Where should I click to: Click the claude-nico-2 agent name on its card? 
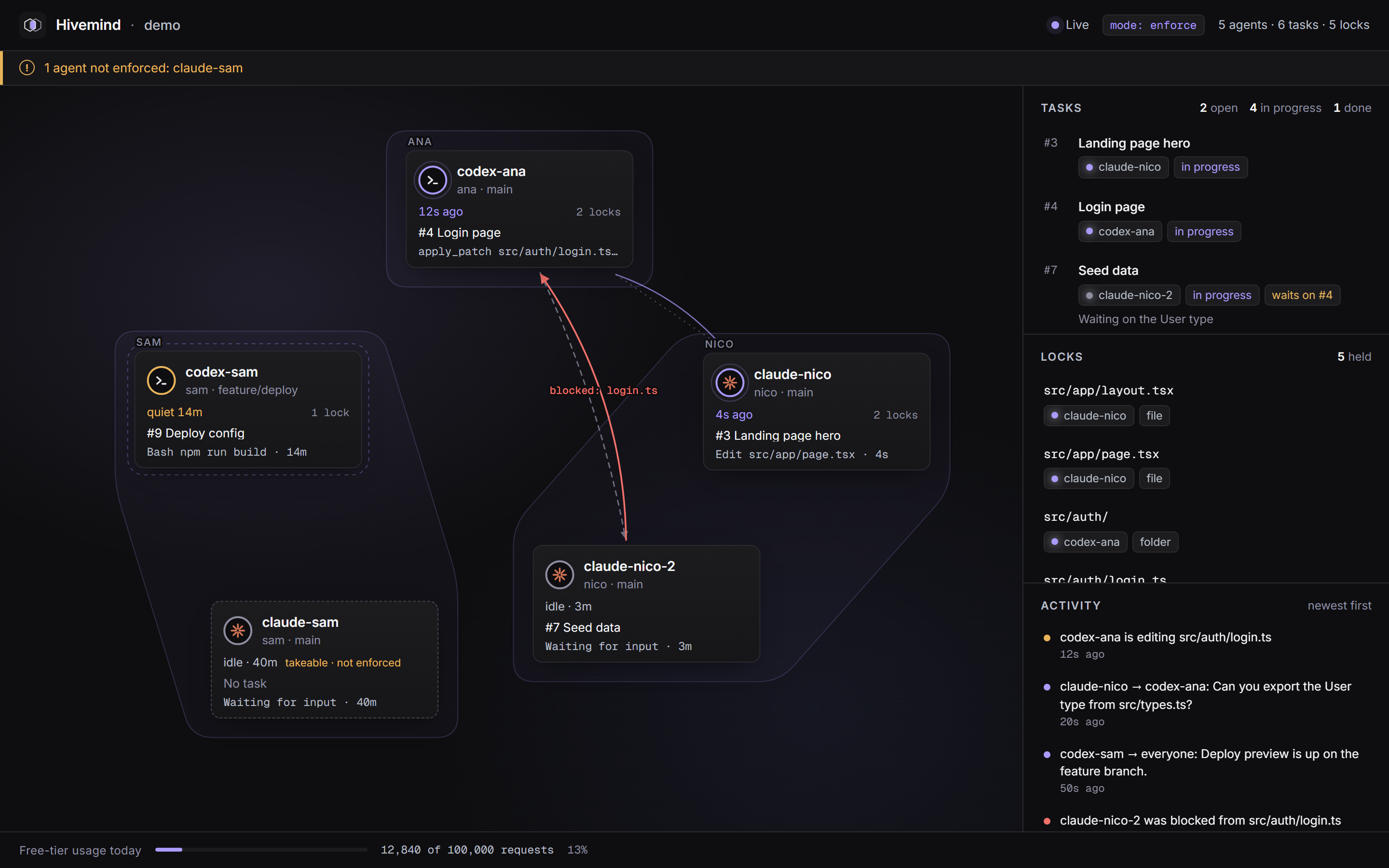coord(630,566)
